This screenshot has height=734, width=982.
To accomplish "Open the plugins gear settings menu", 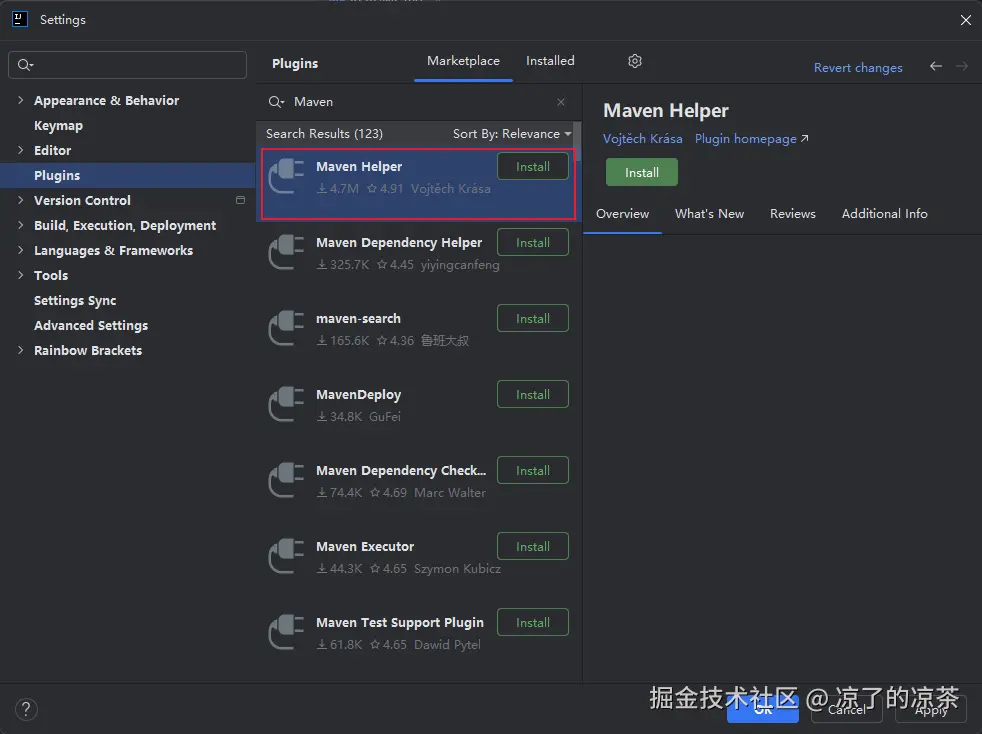I will pos(634,61).
